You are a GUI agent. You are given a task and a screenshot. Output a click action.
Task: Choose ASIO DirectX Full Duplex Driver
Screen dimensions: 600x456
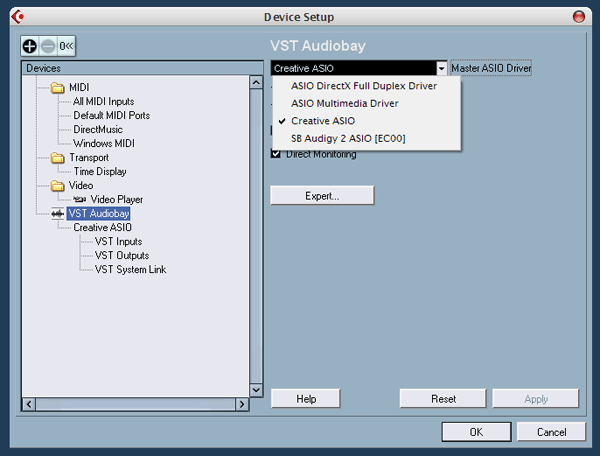[x=363, y=86]
